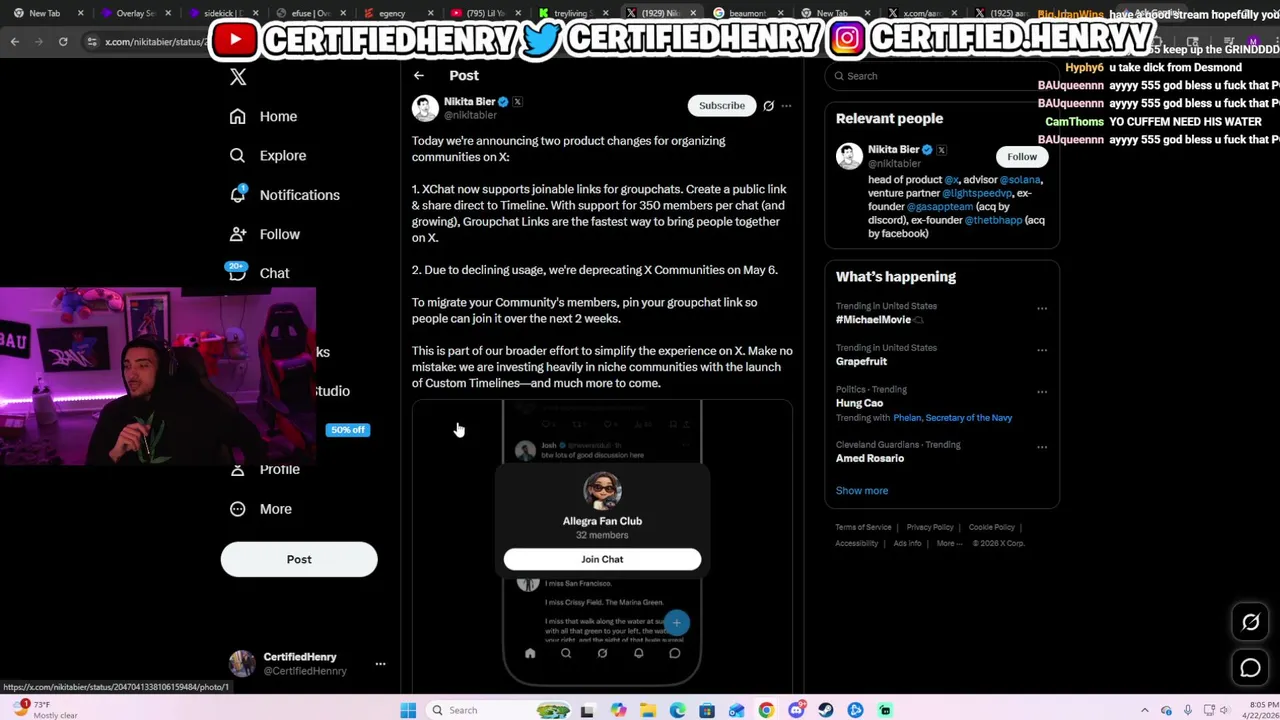
Task: Click the Join Chat button in image
Action: click(602, 559)
